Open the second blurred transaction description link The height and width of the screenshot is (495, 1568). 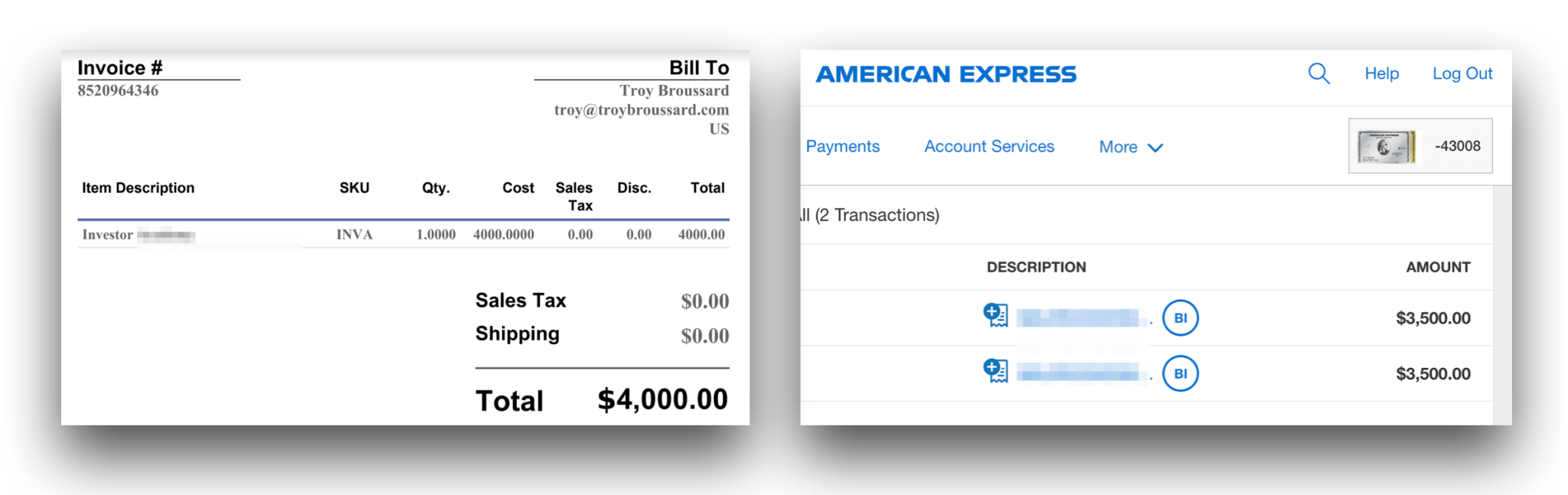point(1080,373)
